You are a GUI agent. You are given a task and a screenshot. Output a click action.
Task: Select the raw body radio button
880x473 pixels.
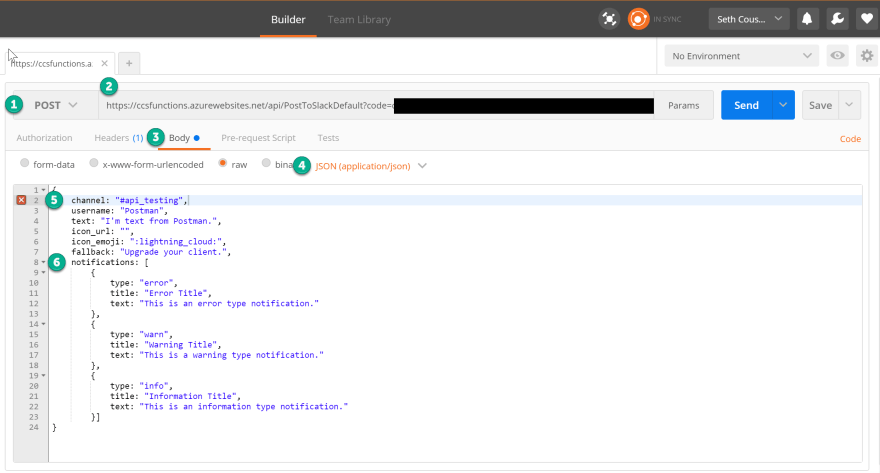coord(224,164)
